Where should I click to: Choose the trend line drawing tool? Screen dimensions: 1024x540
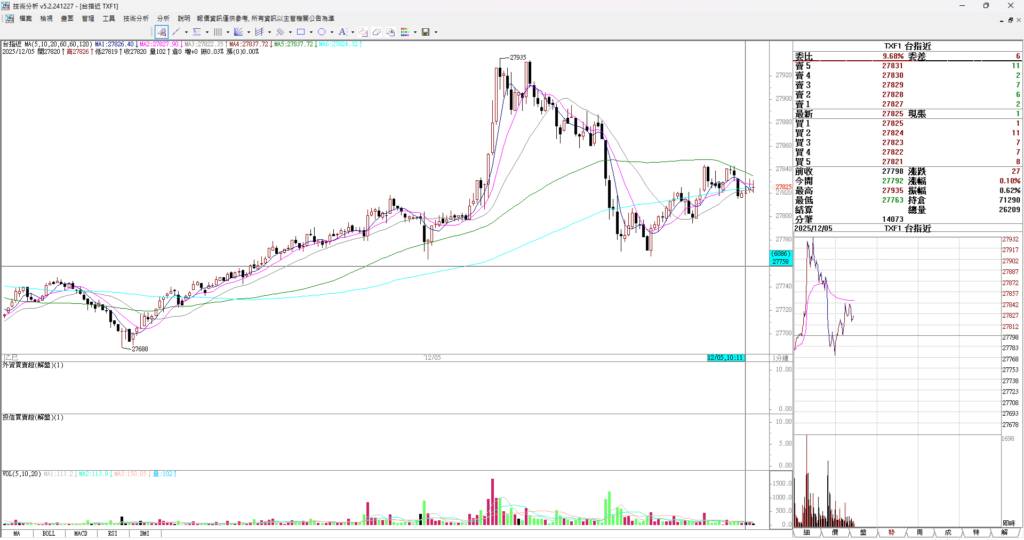click(x=177, y=32)
